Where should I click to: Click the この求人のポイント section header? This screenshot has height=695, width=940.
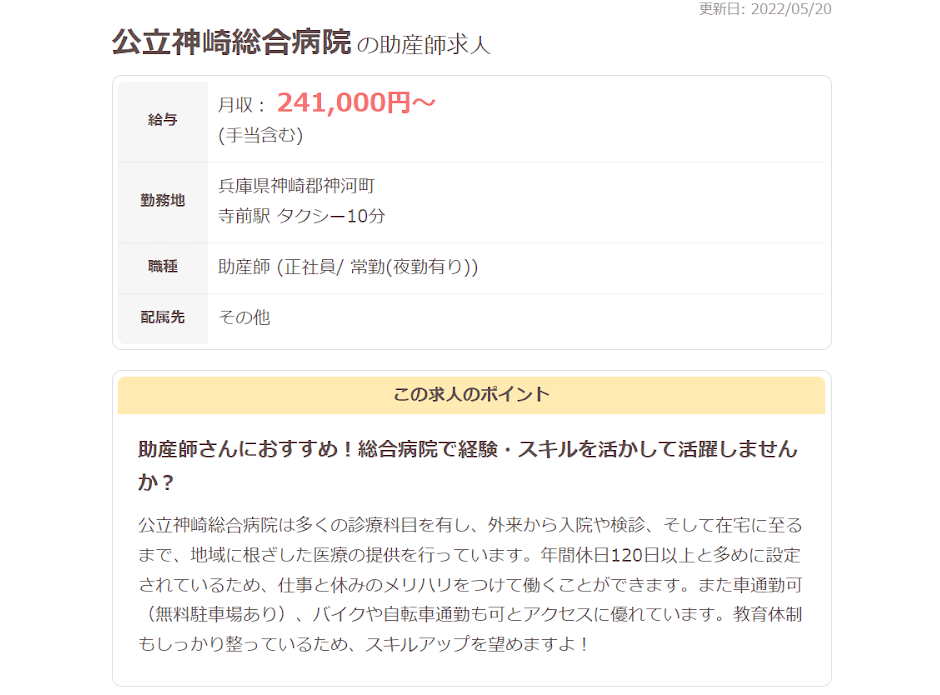tap(471, 394)
